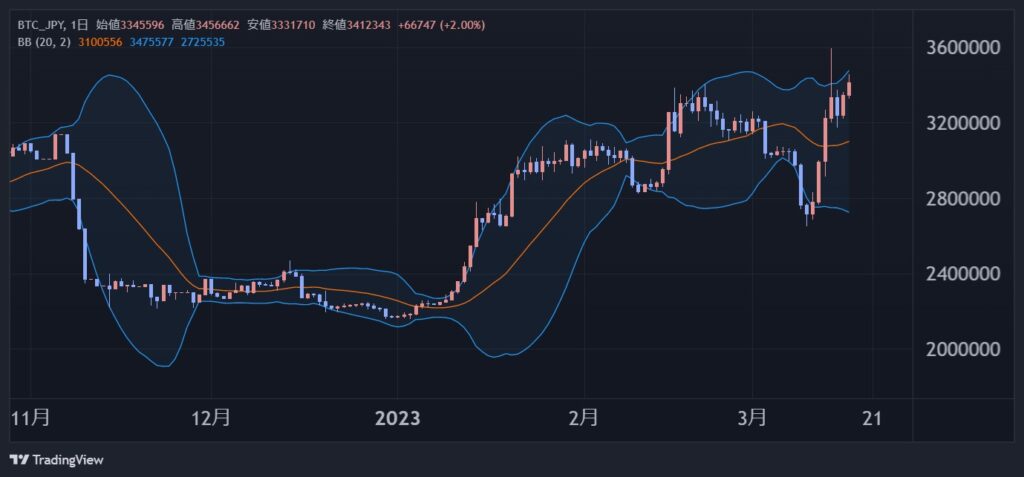The height and width of the screenshot is (477, 1024).
Task: Select the 1日 timeframe label
Action: click(x=78, y=25)
